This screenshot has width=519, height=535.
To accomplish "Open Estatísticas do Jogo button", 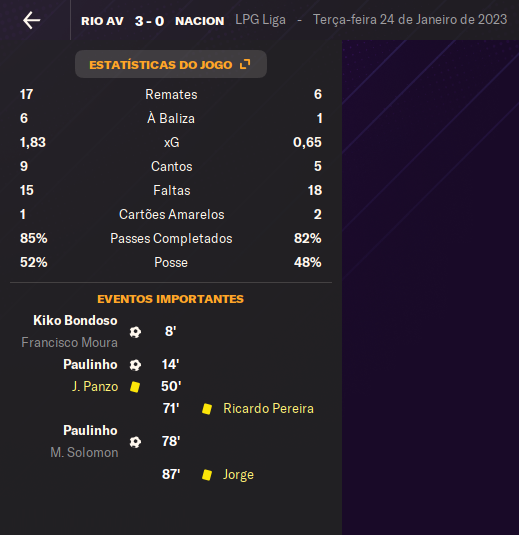I will tap(171, 64).
